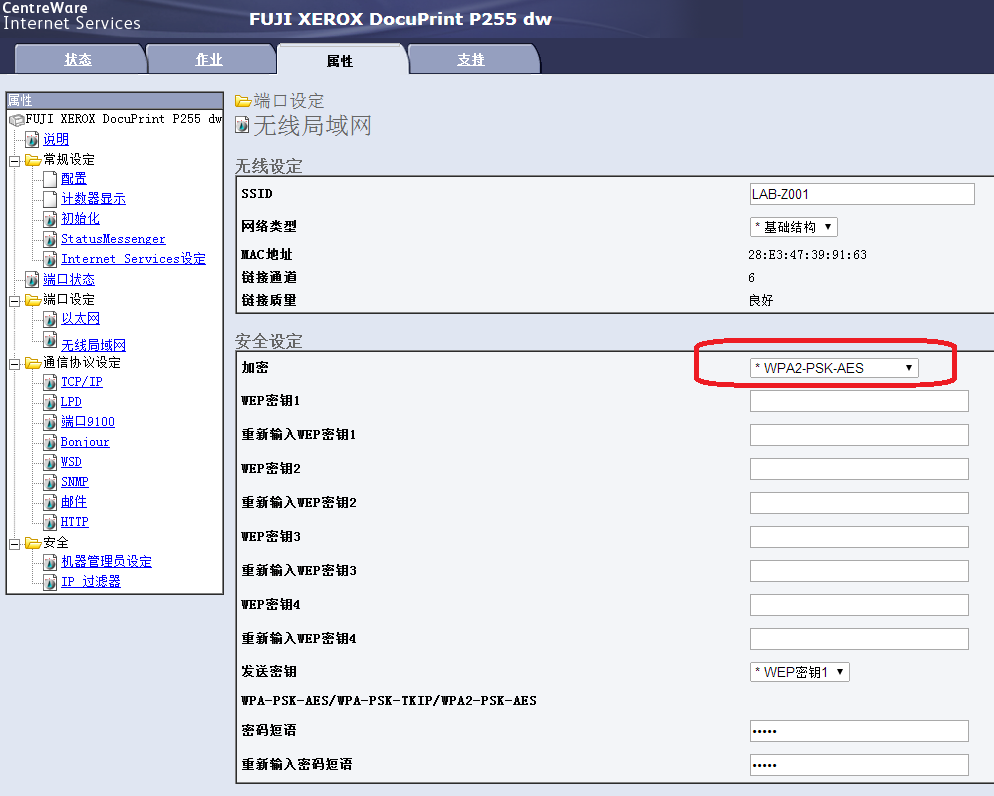Click the 重新输入密码短语 password field

tap(859, 765)
